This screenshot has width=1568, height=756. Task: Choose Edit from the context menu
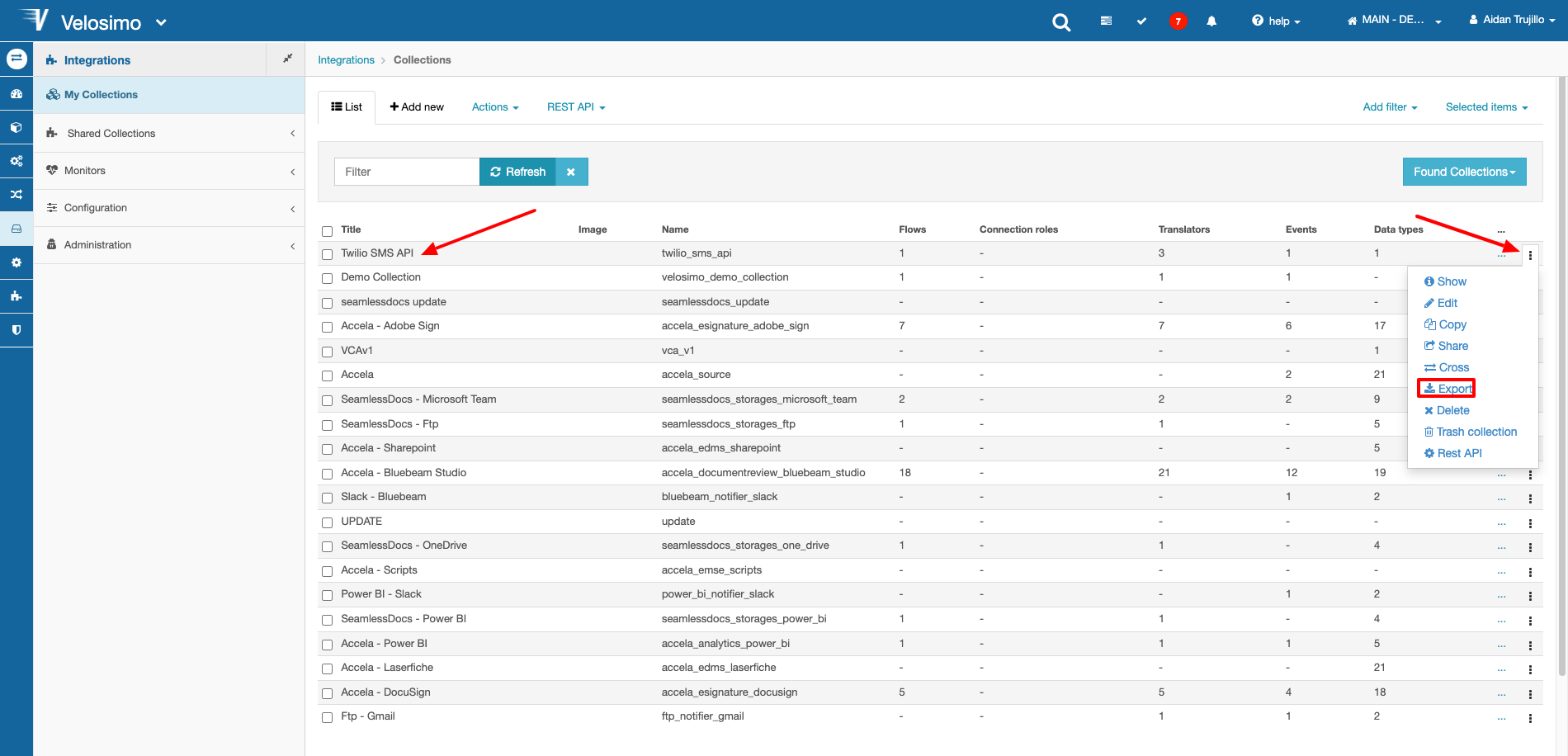tap(1441, 303)
